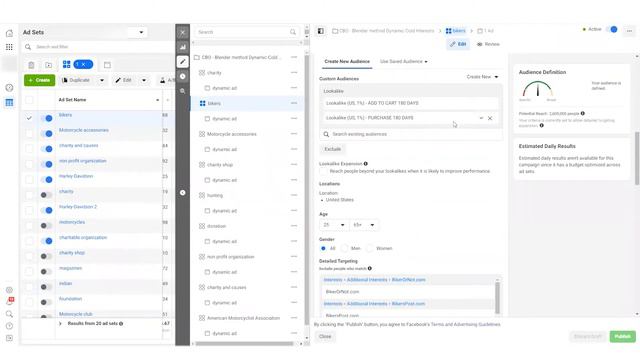Viewport: 640px width, 360px height.
Task: Switch to the Ads tab icon
Action: click(x=107, y=65)
